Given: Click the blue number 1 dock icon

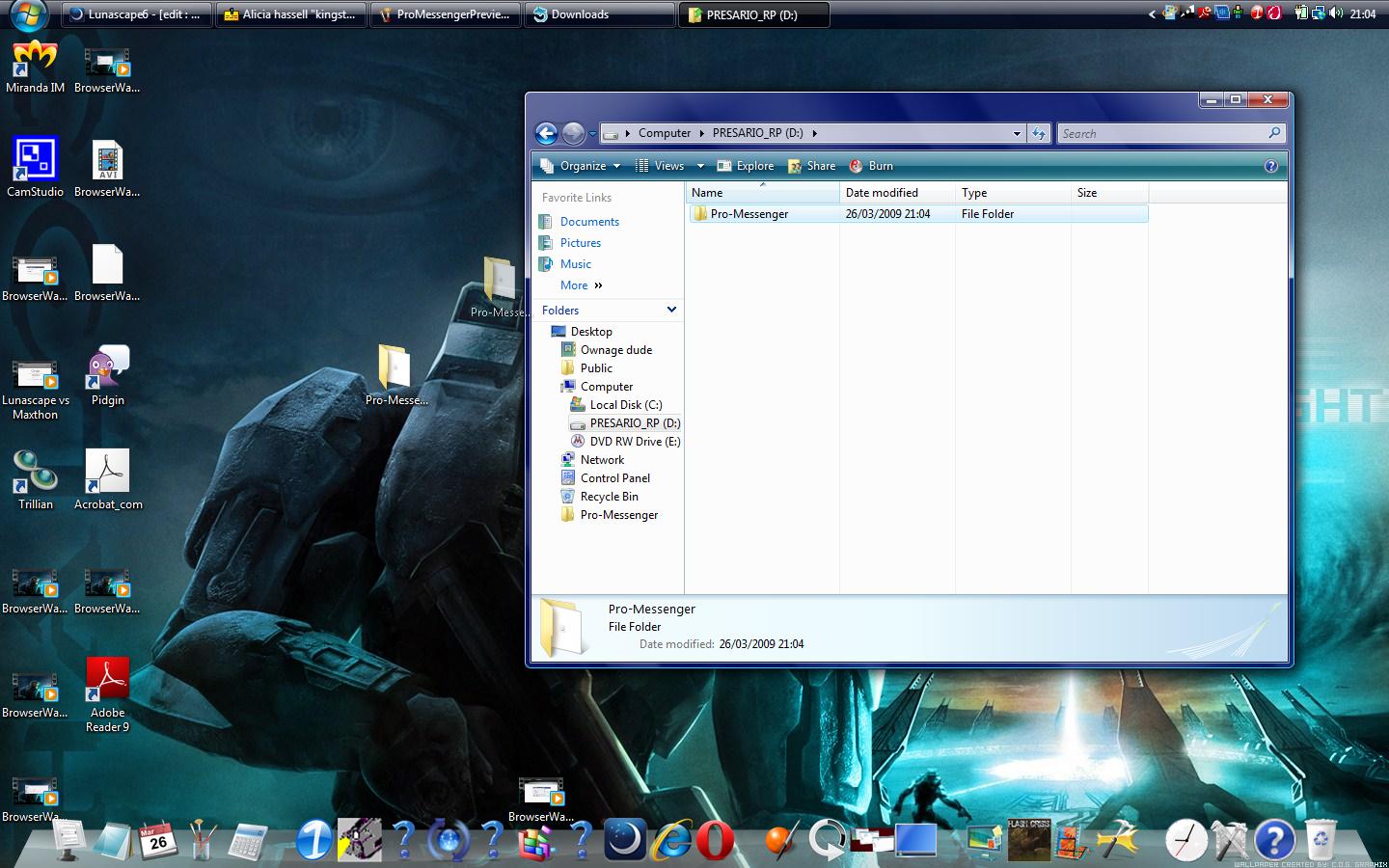Looking at the screenshot, I should [314, 839].
